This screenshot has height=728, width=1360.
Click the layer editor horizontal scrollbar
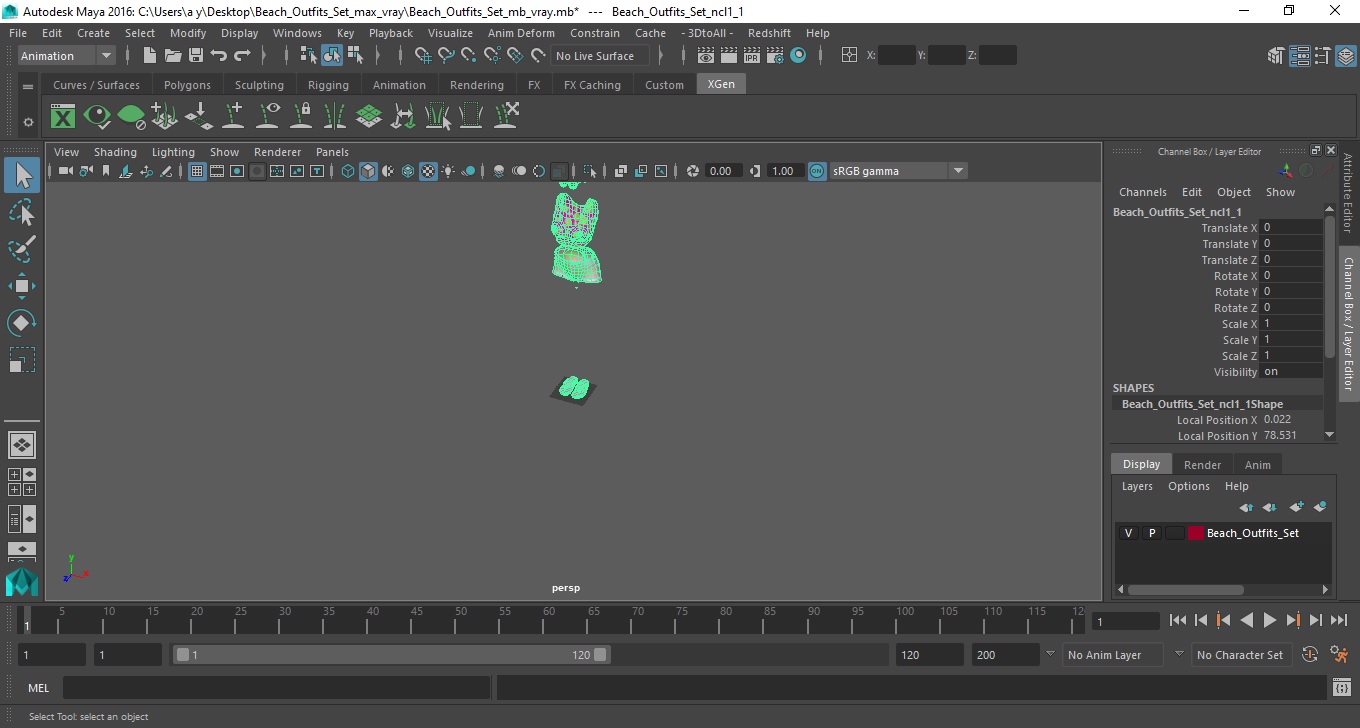tap(1185, 590)
